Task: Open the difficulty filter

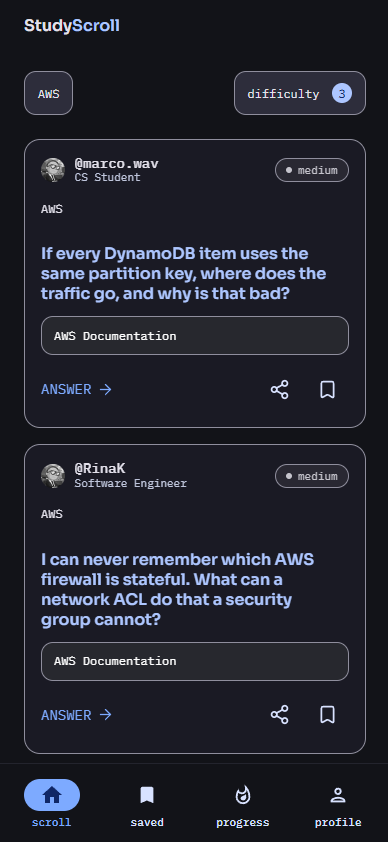Action: tap(299, 93)
